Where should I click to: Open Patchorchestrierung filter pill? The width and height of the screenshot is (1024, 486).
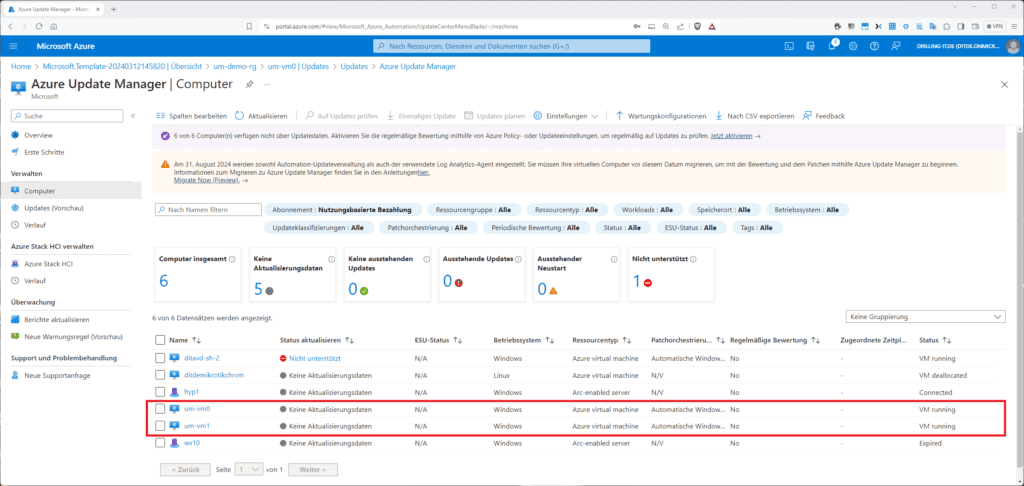click(x=428, y=228)
